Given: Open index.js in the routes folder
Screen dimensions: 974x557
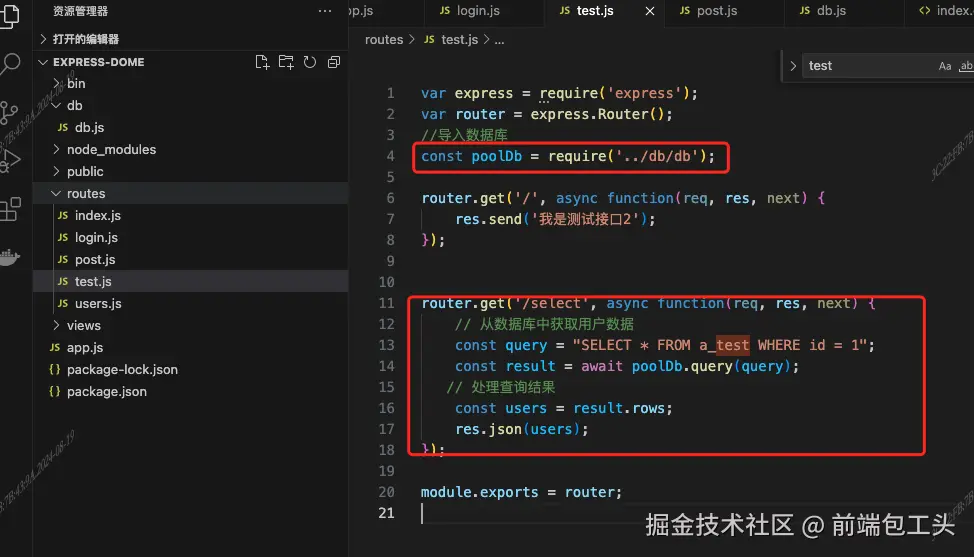Looking at the screenshot, I should tap(190, 215).
